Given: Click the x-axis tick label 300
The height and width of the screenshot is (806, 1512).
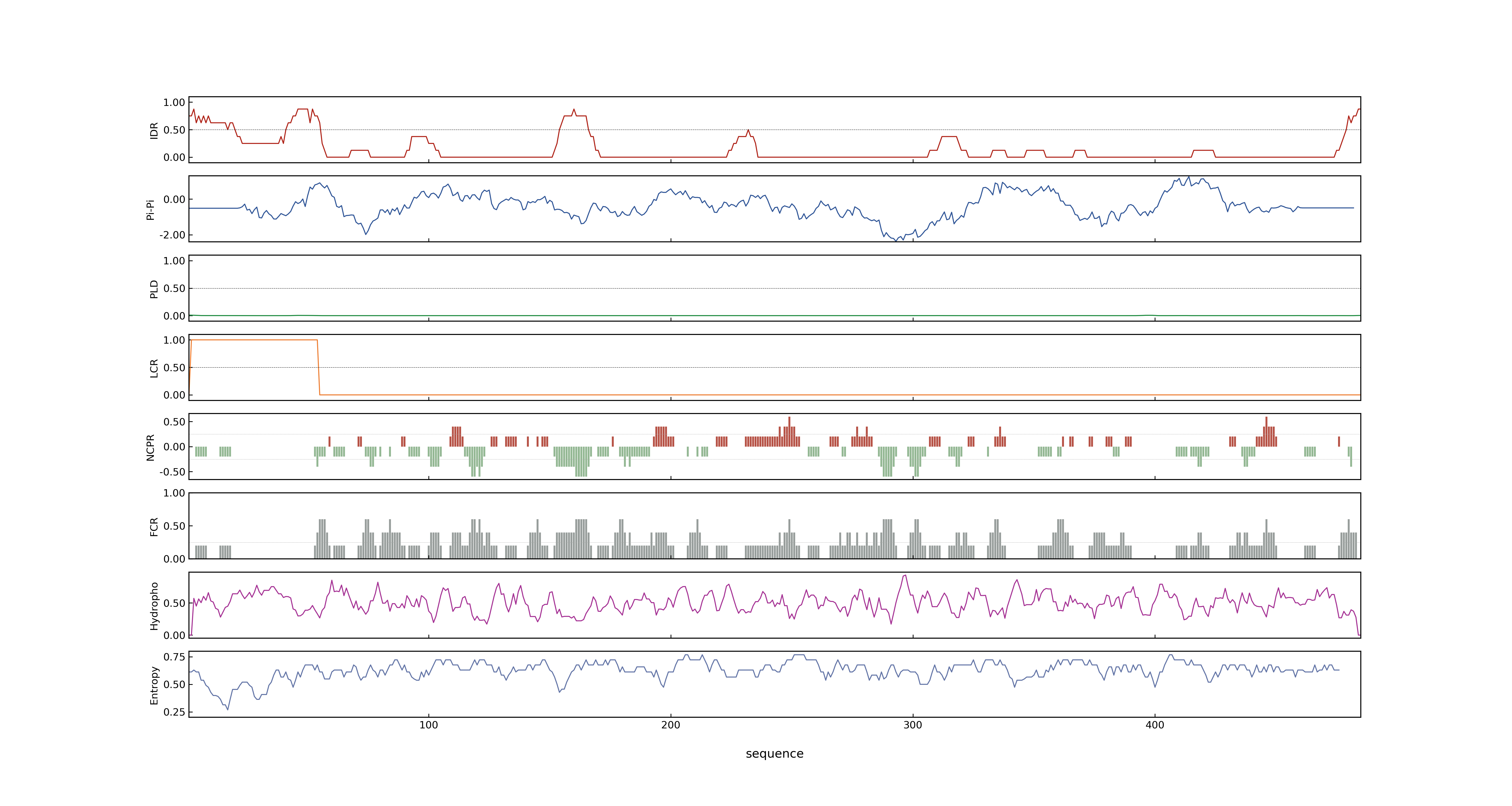Looking at the screenshot, I should coord(913,725).
